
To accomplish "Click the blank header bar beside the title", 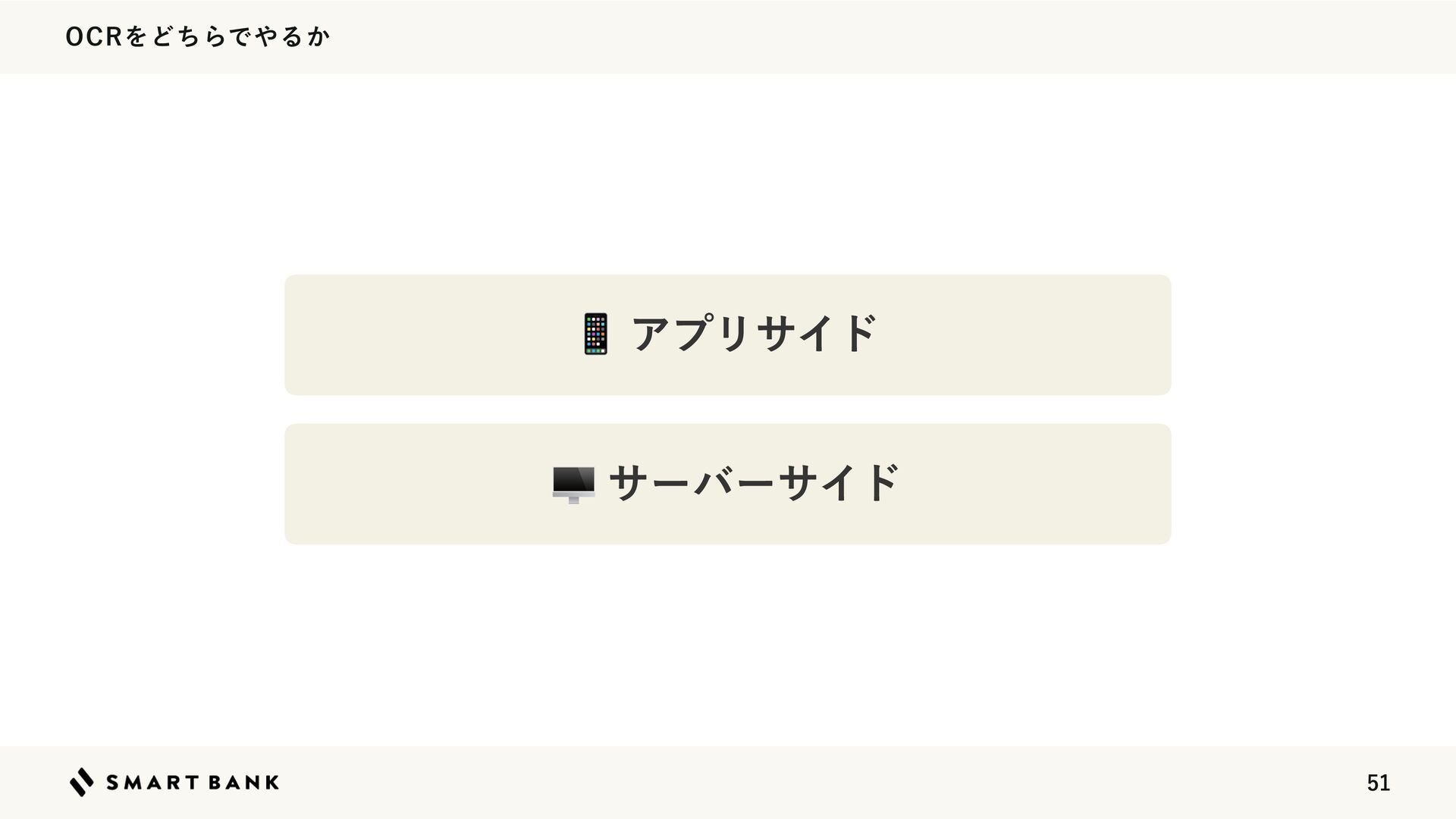I will click(x=887, y=36).
